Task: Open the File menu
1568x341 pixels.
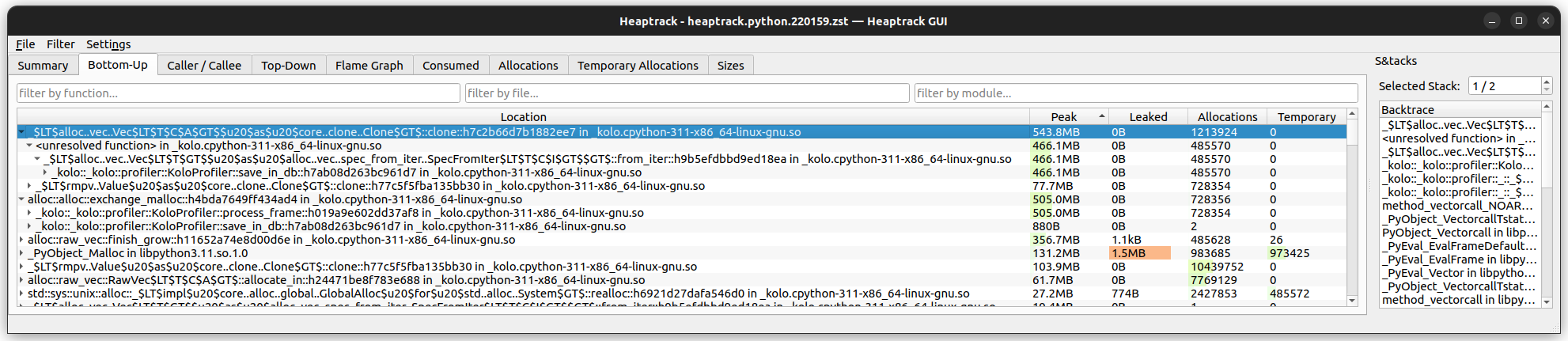Action: pos(25,44)
